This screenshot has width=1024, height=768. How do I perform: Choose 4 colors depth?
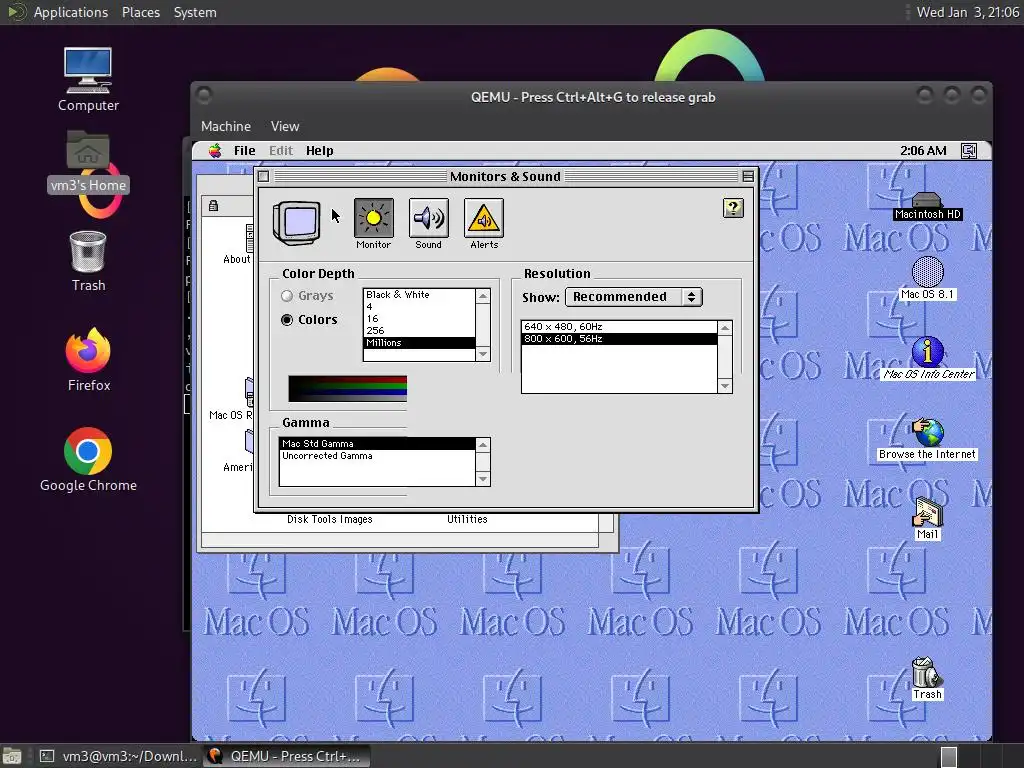click(419, 306)
